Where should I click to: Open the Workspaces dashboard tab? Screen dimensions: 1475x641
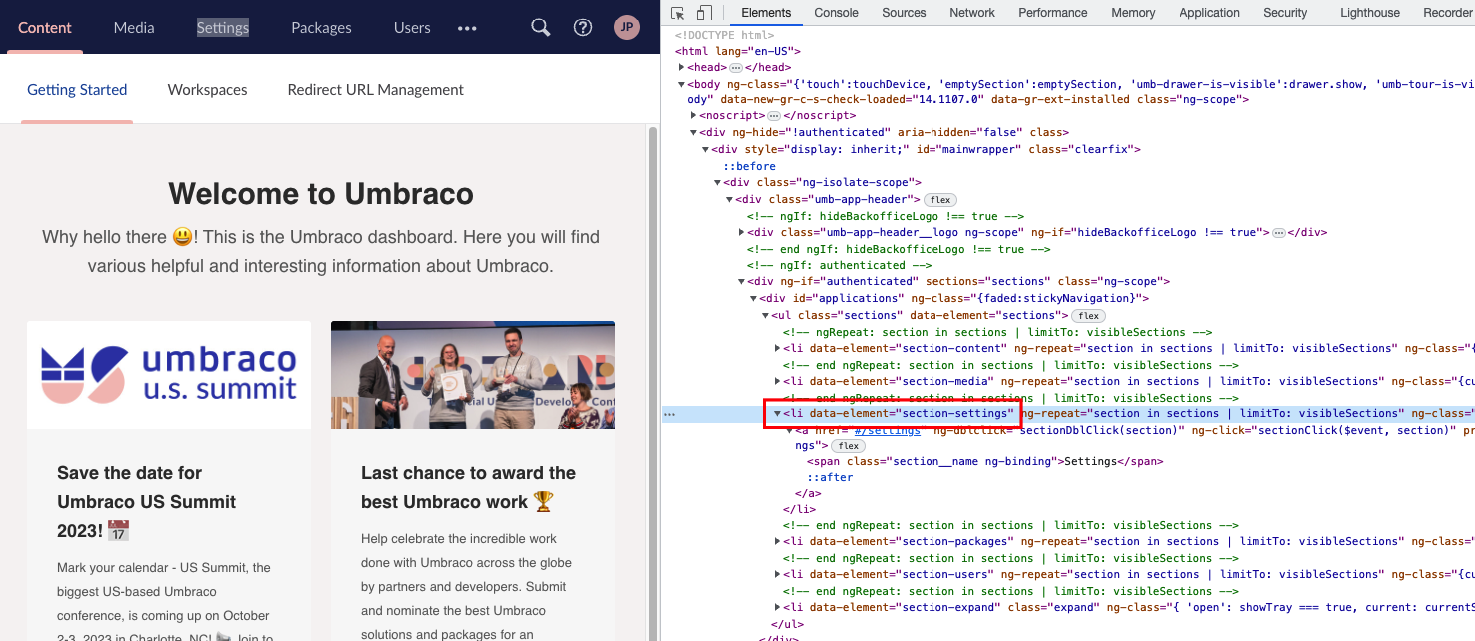tap(207, 90)
